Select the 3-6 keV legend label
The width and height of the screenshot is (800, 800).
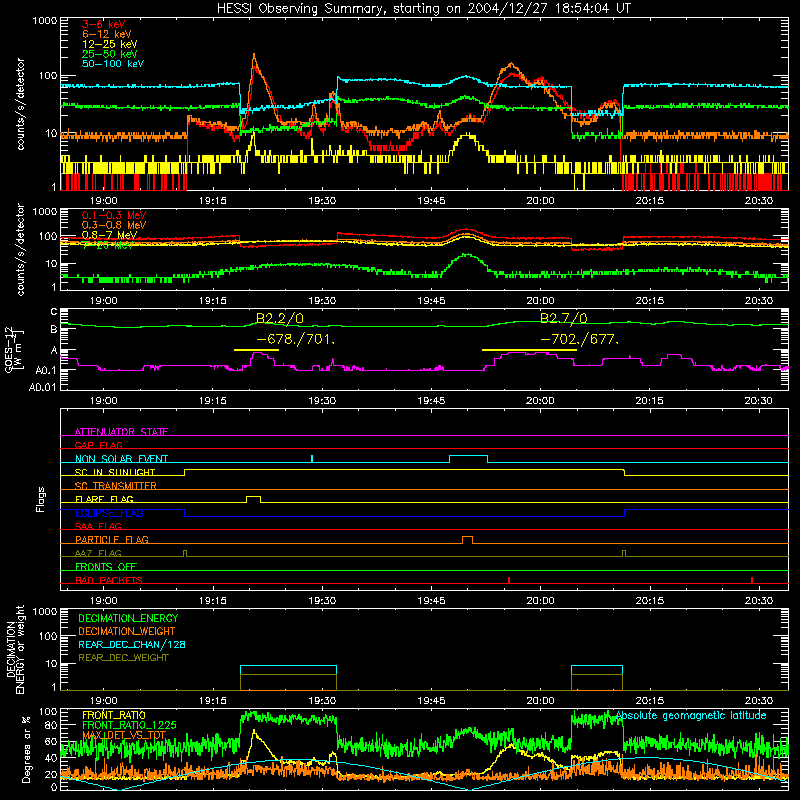click(103, 24)
